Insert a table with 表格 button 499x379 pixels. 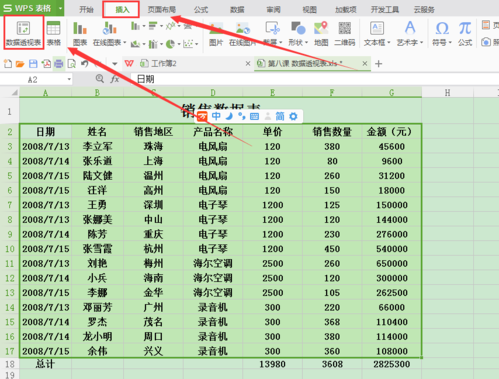click(53, 33)
